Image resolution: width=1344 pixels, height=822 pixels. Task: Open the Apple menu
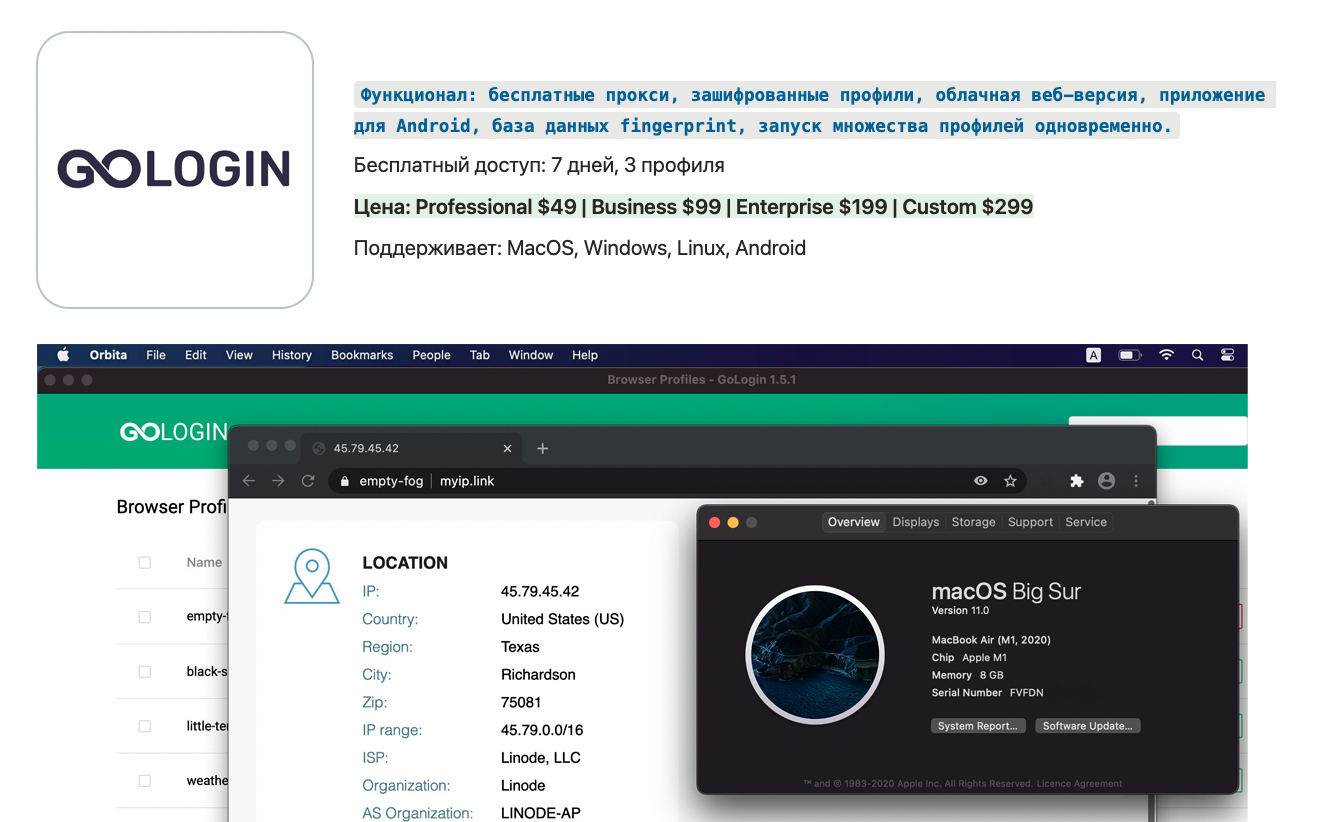[63, 355]
